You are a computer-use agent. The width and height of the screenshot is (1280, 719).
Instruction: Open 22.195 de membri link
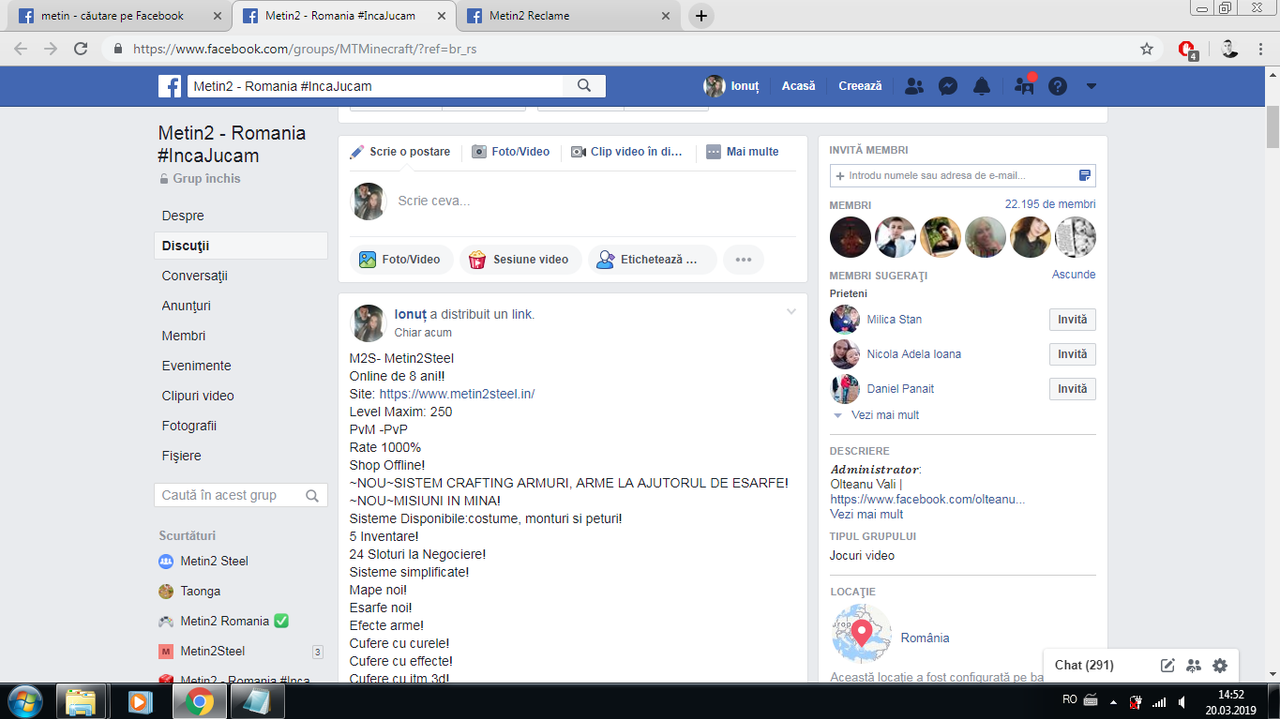[x=1050, y=204]
